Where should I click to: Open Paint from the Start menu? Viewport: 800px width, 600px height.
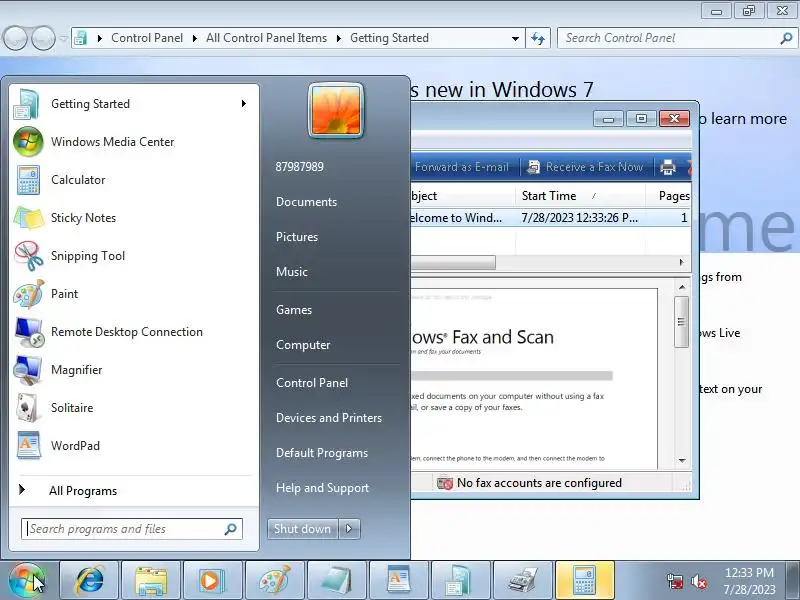click(134, 294)
